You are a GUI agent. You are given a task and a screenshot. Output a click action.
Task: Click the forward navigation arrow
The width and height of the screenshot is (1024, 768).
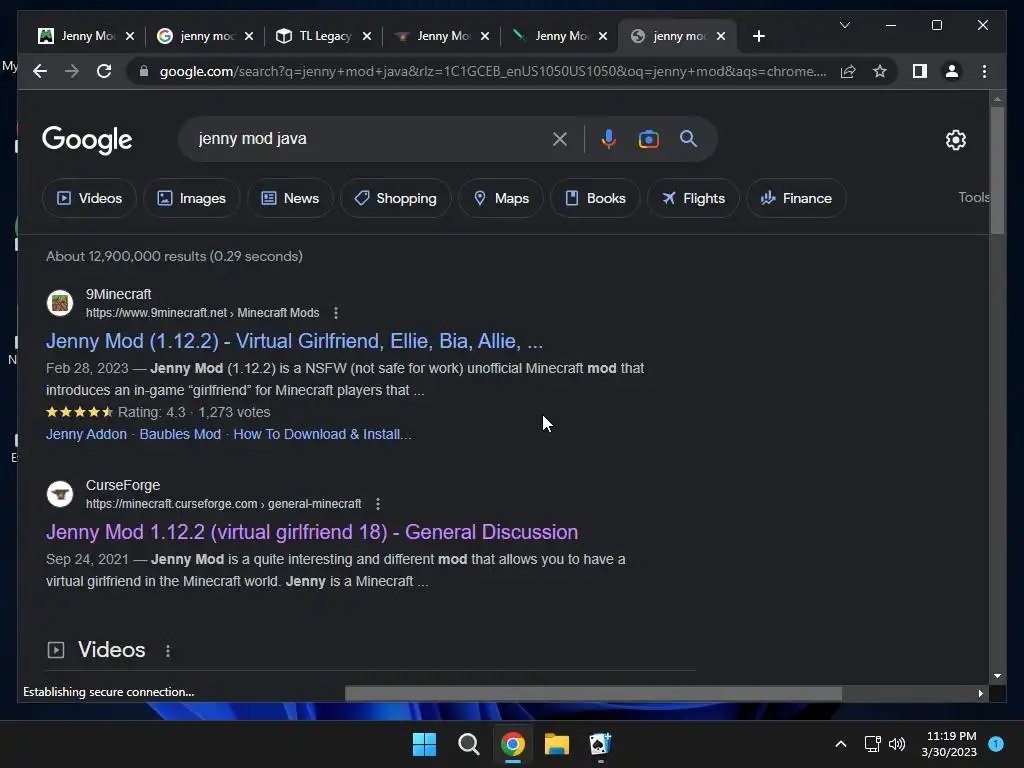[72, 71]
